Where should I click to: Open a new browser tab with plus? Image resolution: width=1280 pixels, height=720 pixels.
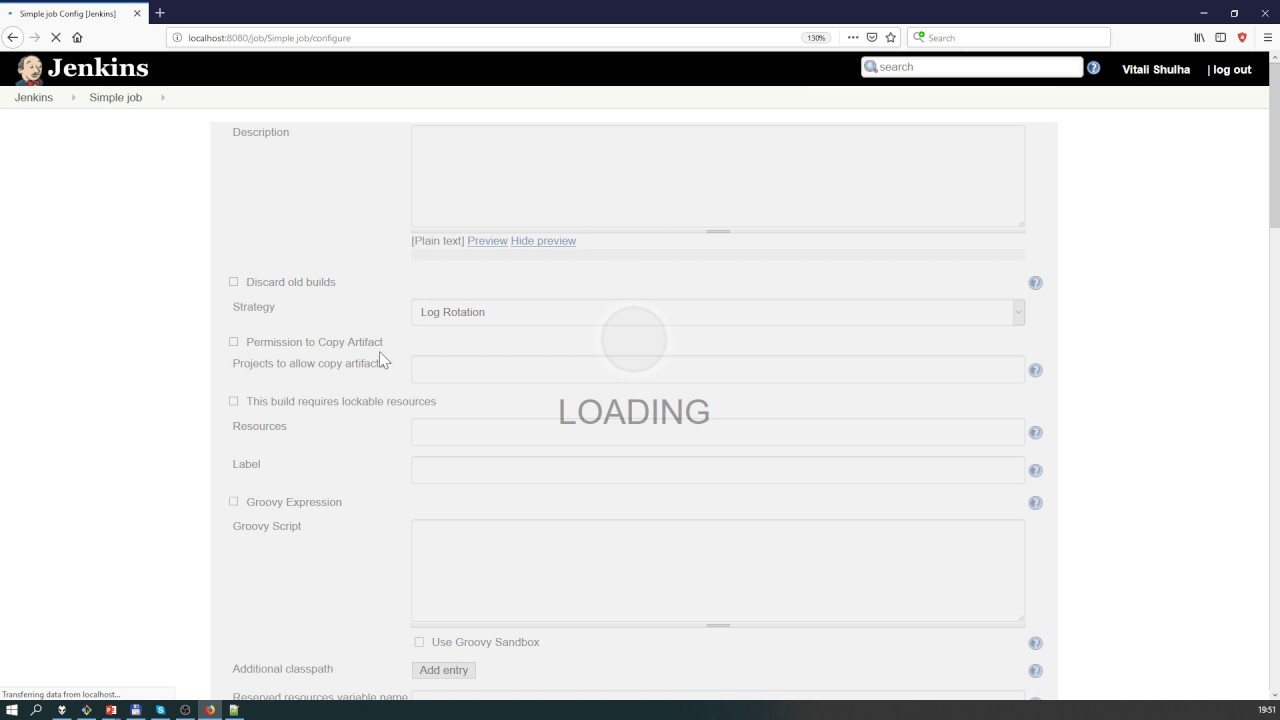[x=160, y=13]
